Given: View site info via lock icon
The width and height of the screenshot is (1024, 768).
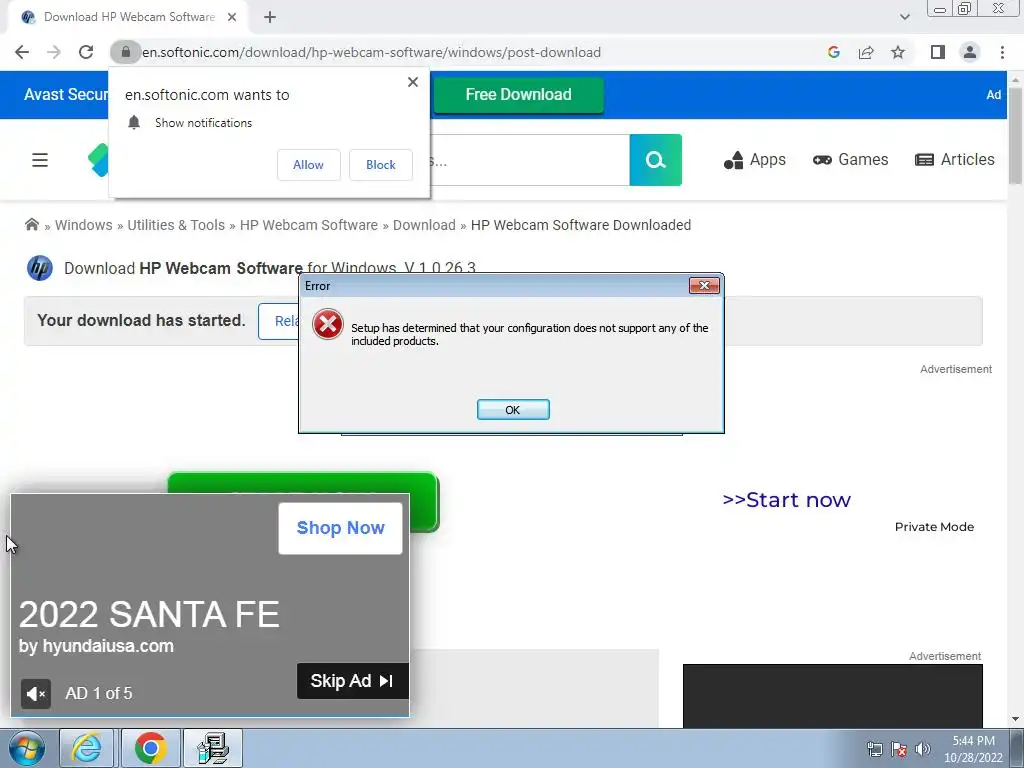Looking at the screenshot, I should (125, 52).
